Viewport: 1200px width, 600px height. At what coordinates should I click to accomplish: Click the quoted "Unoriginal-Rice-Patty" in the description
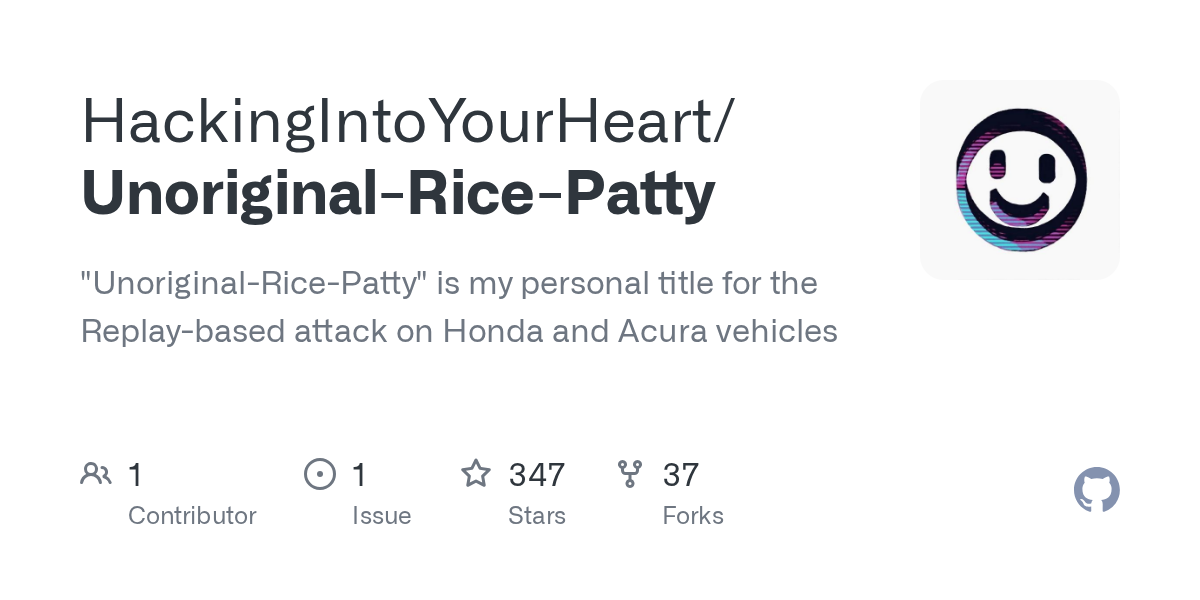(x=254, y=284)
